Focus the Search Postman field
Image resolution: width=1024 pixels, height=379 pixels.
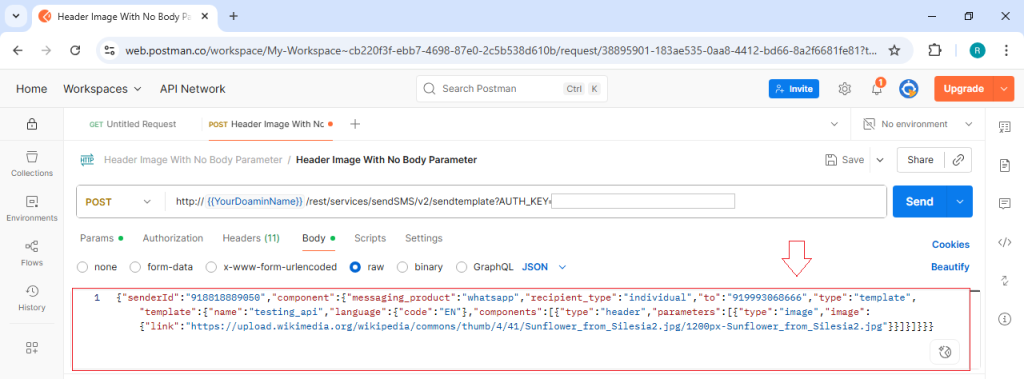click(512, 89)
